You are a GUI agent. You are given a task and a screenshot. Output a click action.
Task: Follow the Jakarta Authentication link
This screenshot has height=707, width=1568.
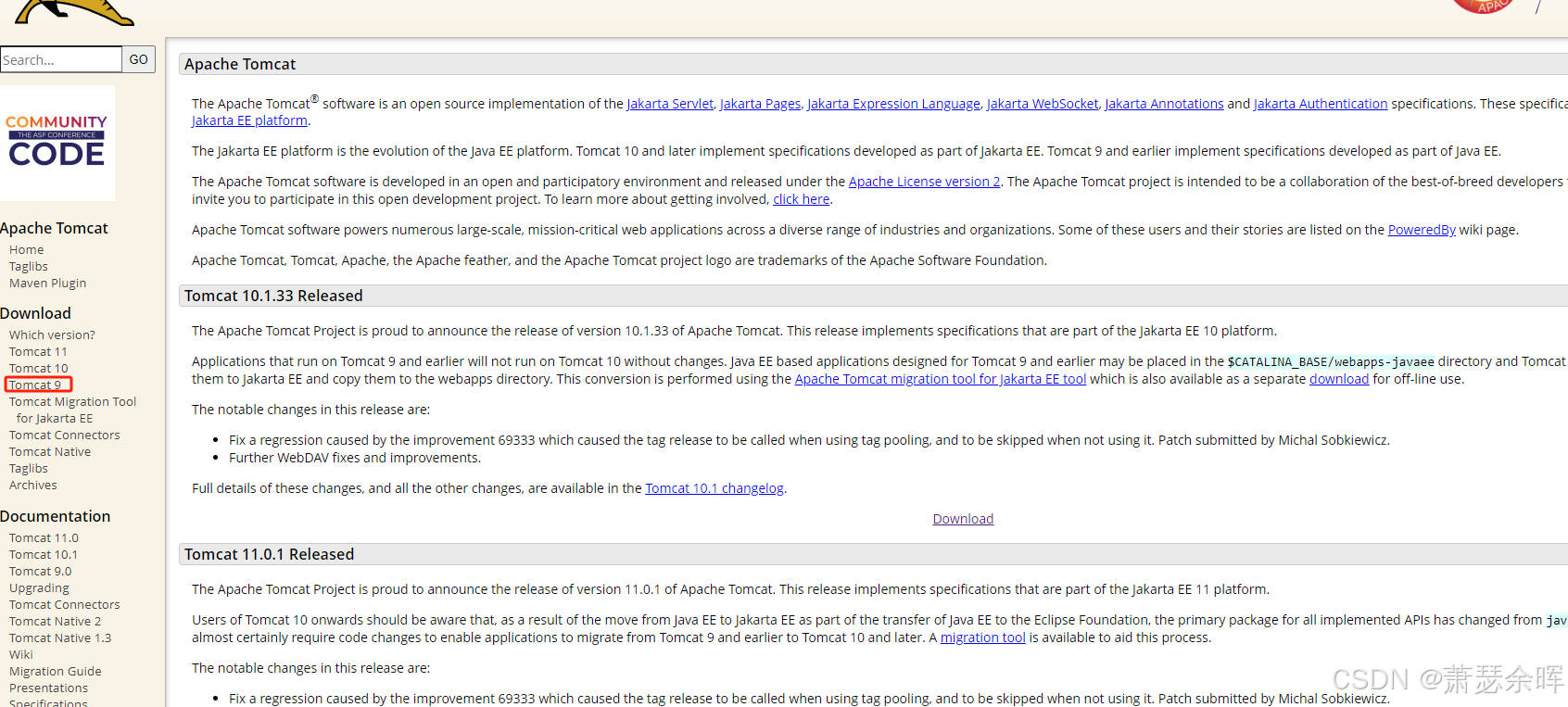[1321, 104]
